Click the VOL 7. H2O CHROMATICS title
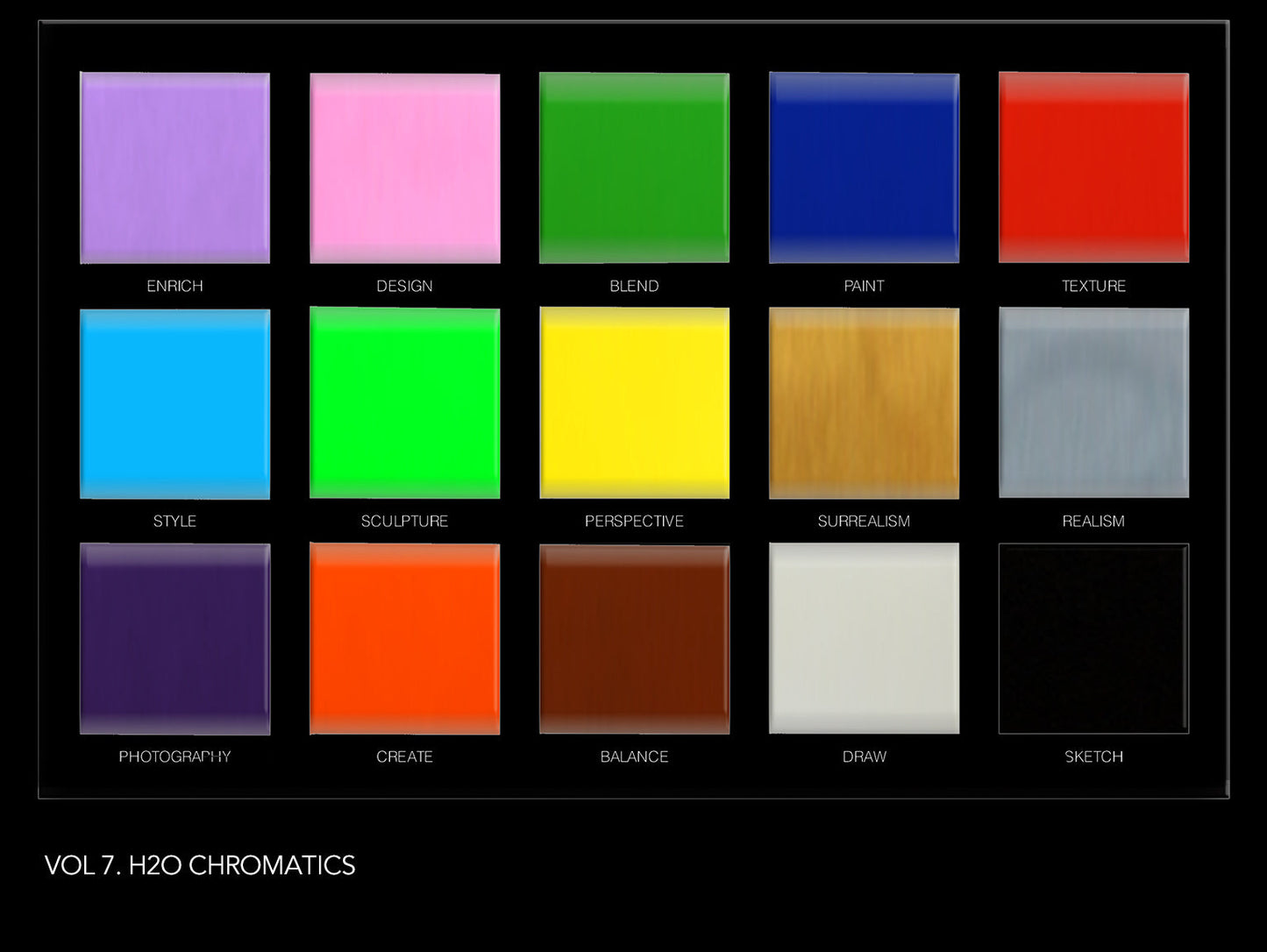The image size is (1267, 952). click(x=200, y=865)
